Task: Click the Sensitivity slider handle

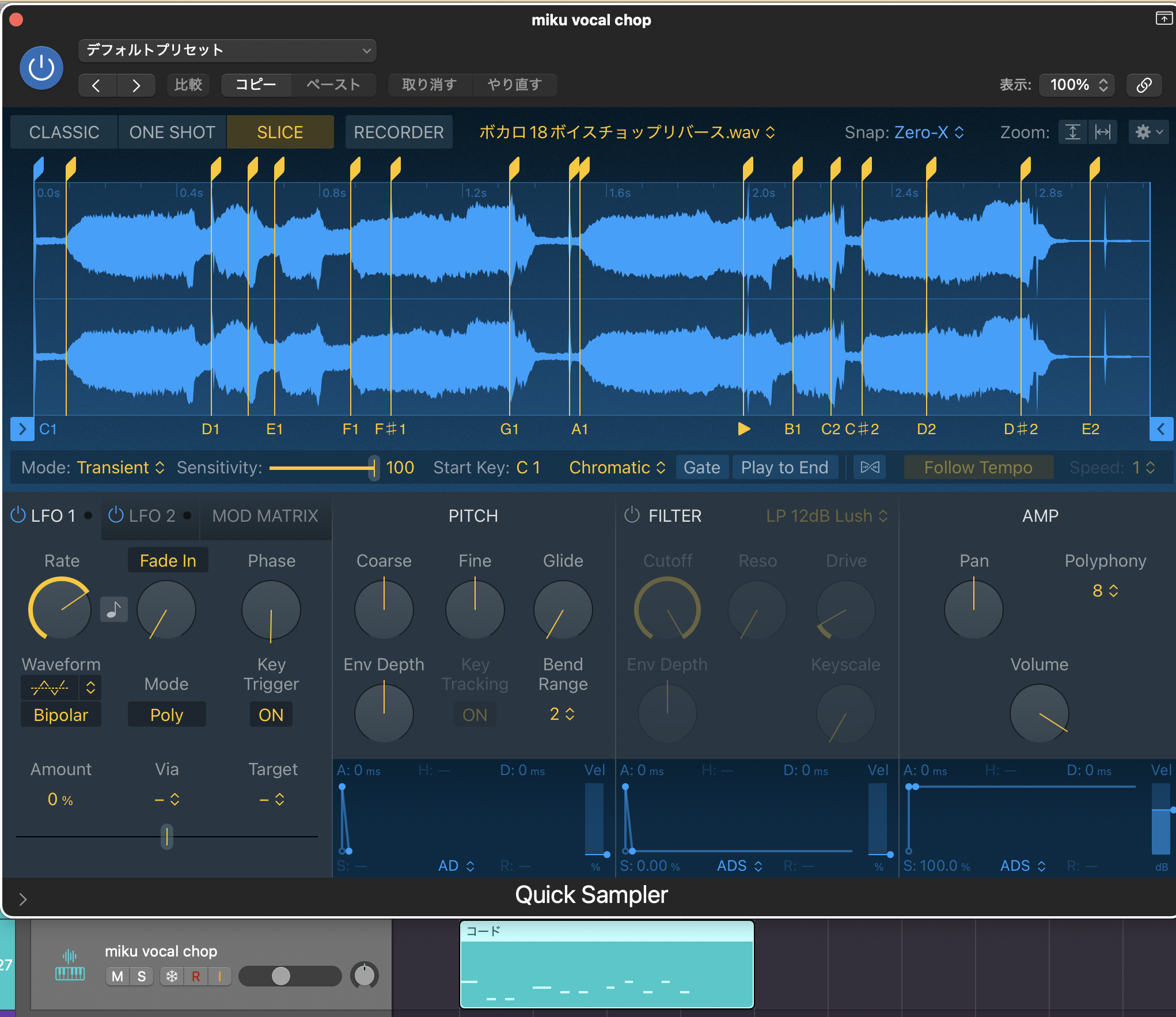Action: coord(374,467)
